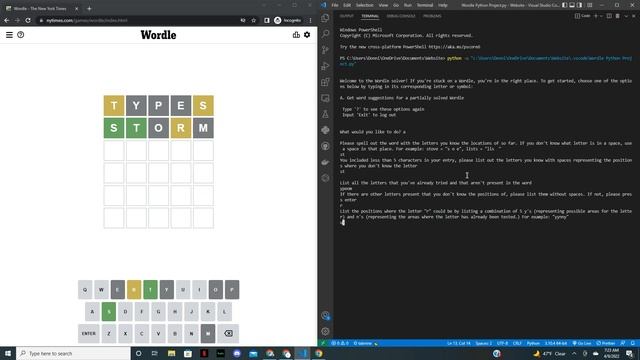Open VS Code Run and Debug view

[325, 66]
